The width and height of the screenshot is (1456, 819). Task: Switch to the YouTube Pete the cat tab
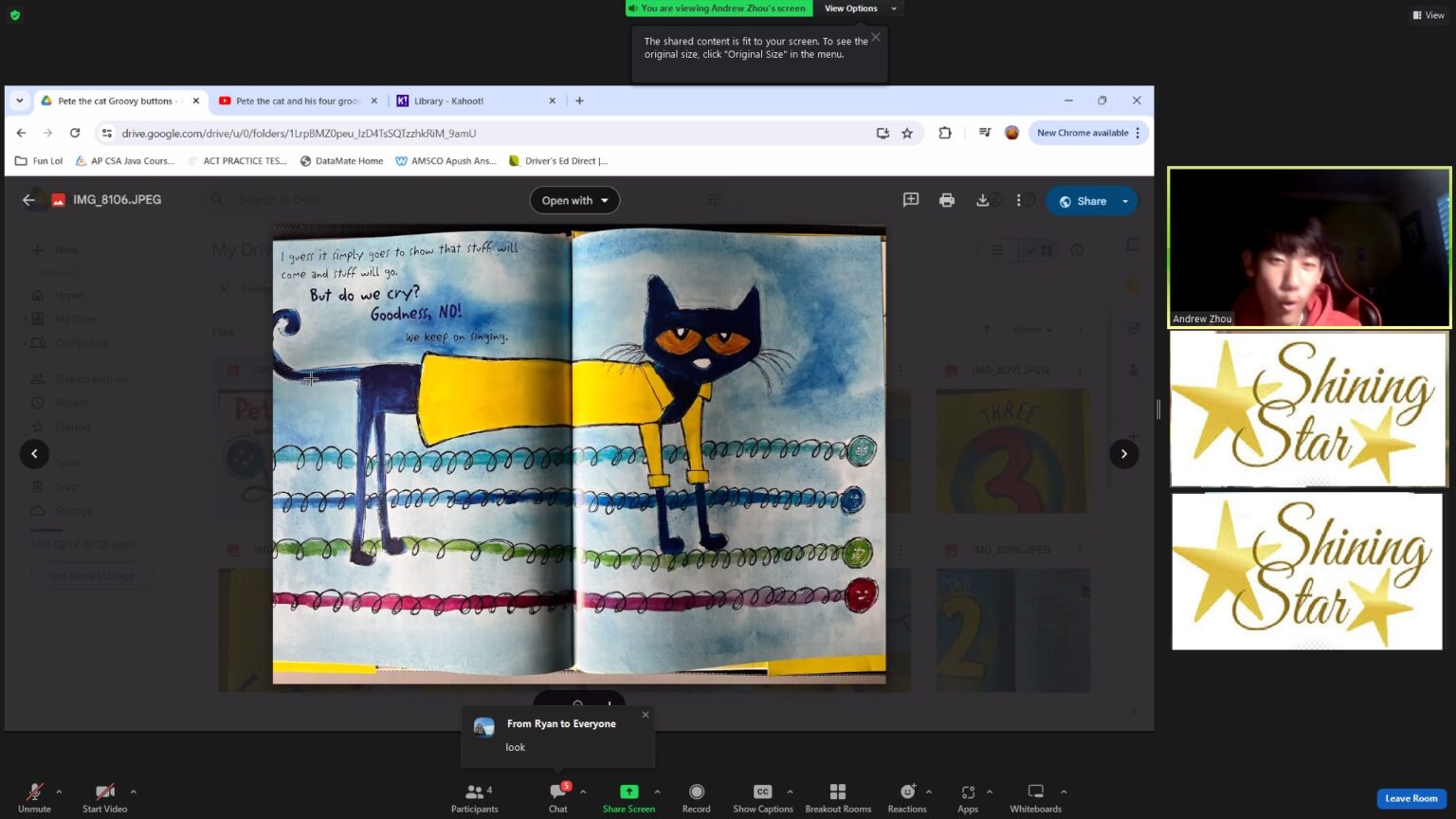pos(297,100)
